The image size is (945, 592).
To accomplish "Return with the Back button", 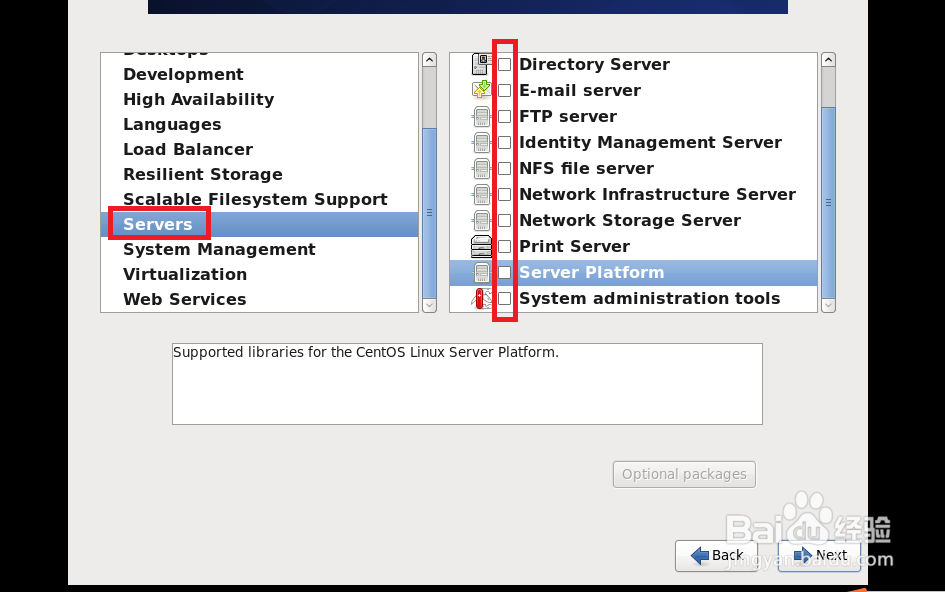I will click(x=716, y=555).
